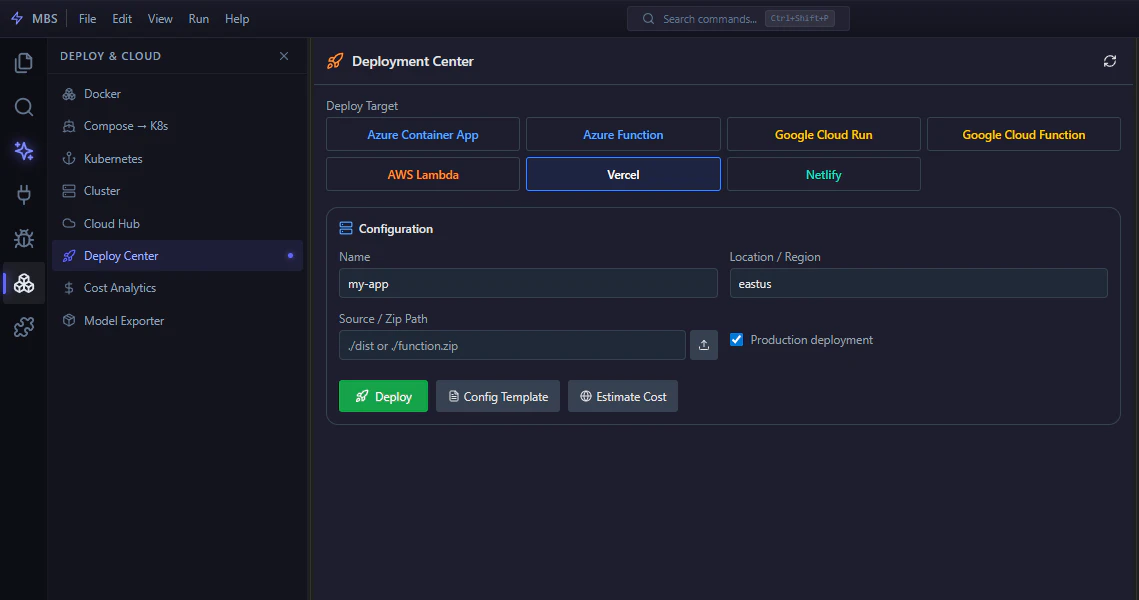Click the Files sidebar icon at top
The height and width of the screenshot is (600, 1139).
point(22,62)
